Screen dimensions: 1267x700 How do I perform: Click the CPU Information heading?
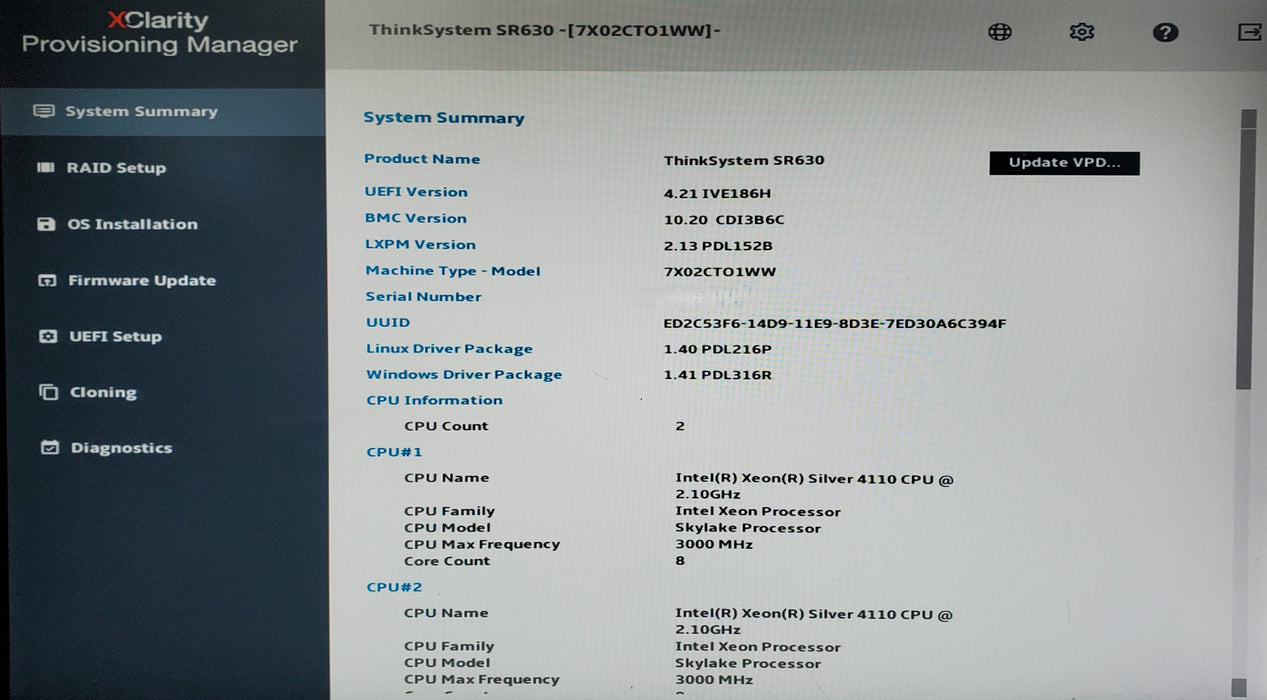434,401
